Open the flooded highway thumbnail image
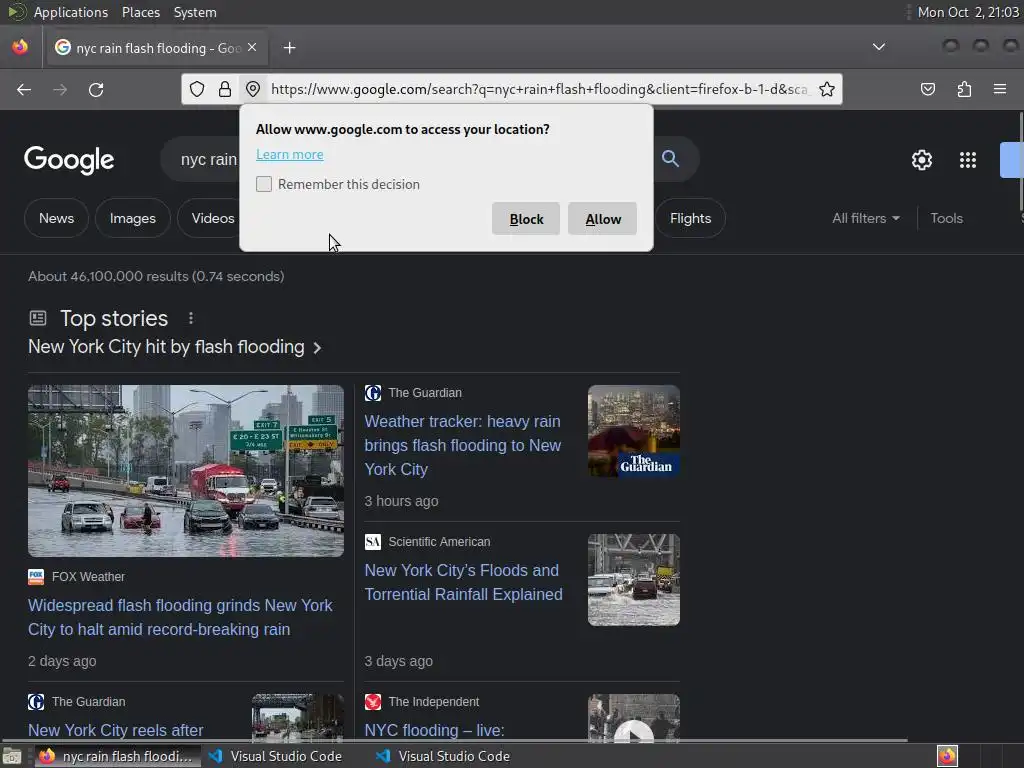The height and width of the screenshot is (768, 1024). point(186,471)
